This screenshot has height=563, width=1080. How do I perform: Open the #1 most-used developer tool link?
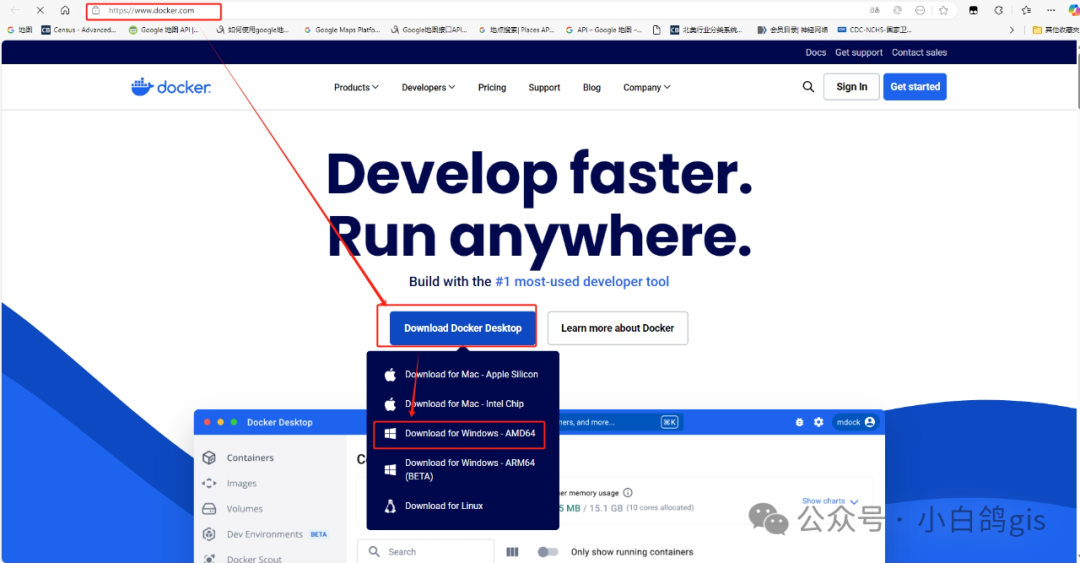pyautogui.click(x=582, y=281)
